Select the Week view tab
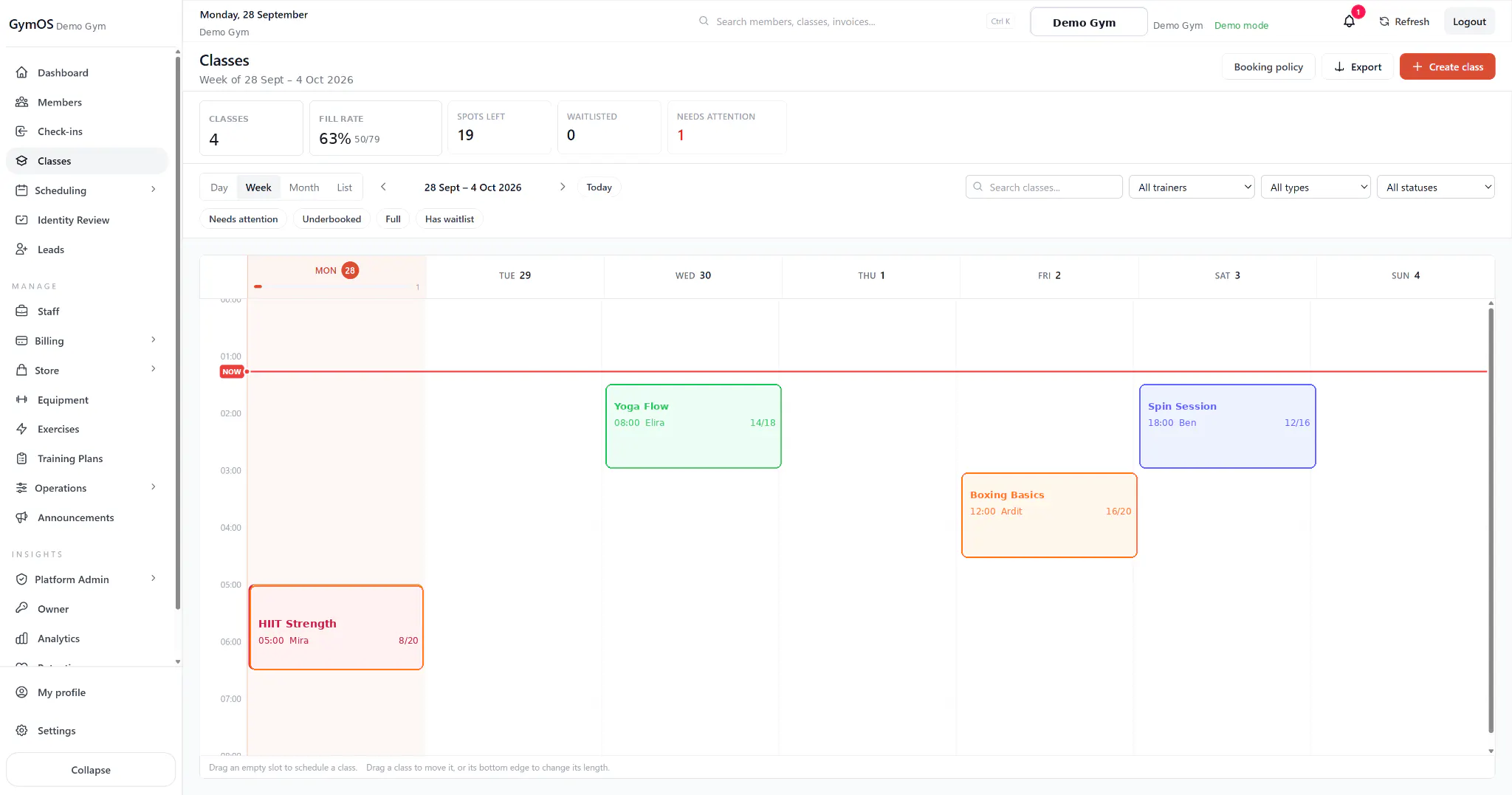This screenshot has width=1512, height=795. [x=258, y=187]
